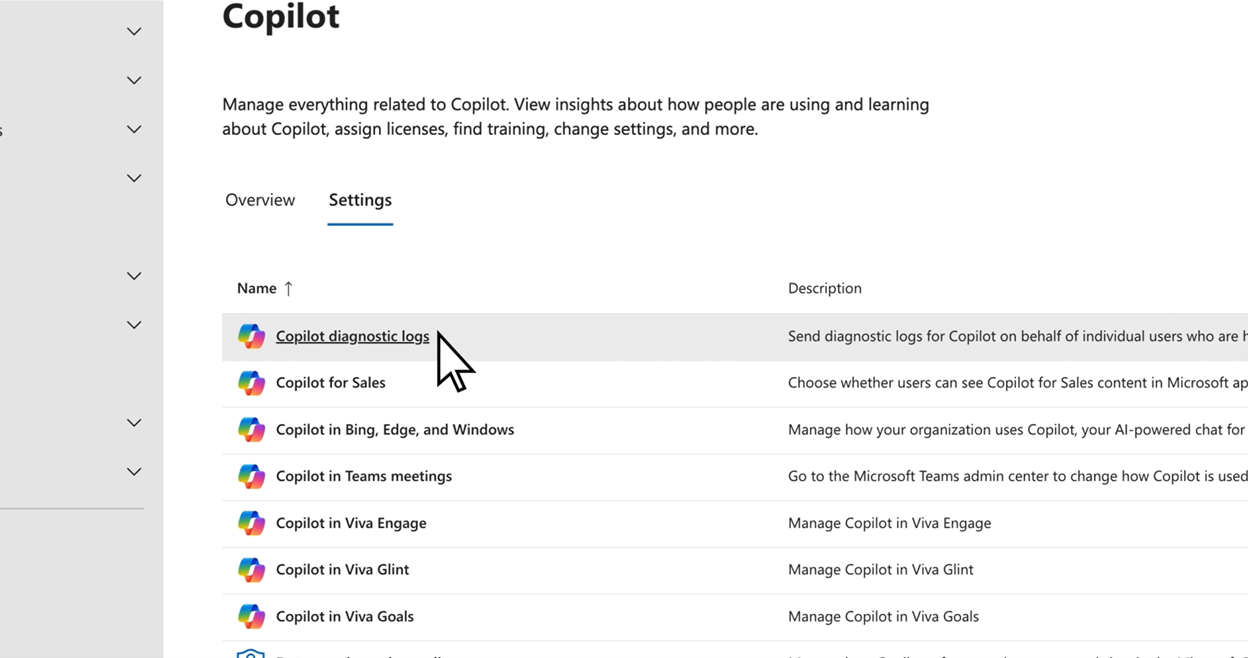Viewport: 1248px width, 658px height.
Task: Expand the bottom-most chevron in the left sidebar
Action: pyautogui.click(x=134, y=471)
